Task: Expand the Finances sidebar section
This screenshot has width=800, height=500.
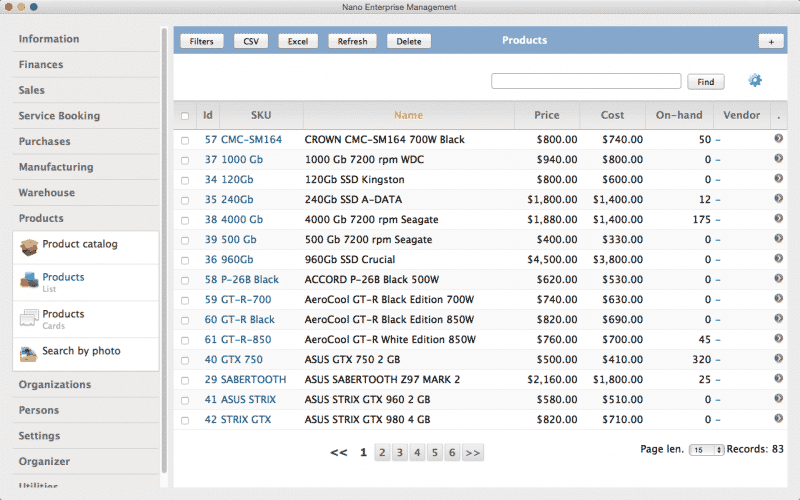Action: [41, 65]
